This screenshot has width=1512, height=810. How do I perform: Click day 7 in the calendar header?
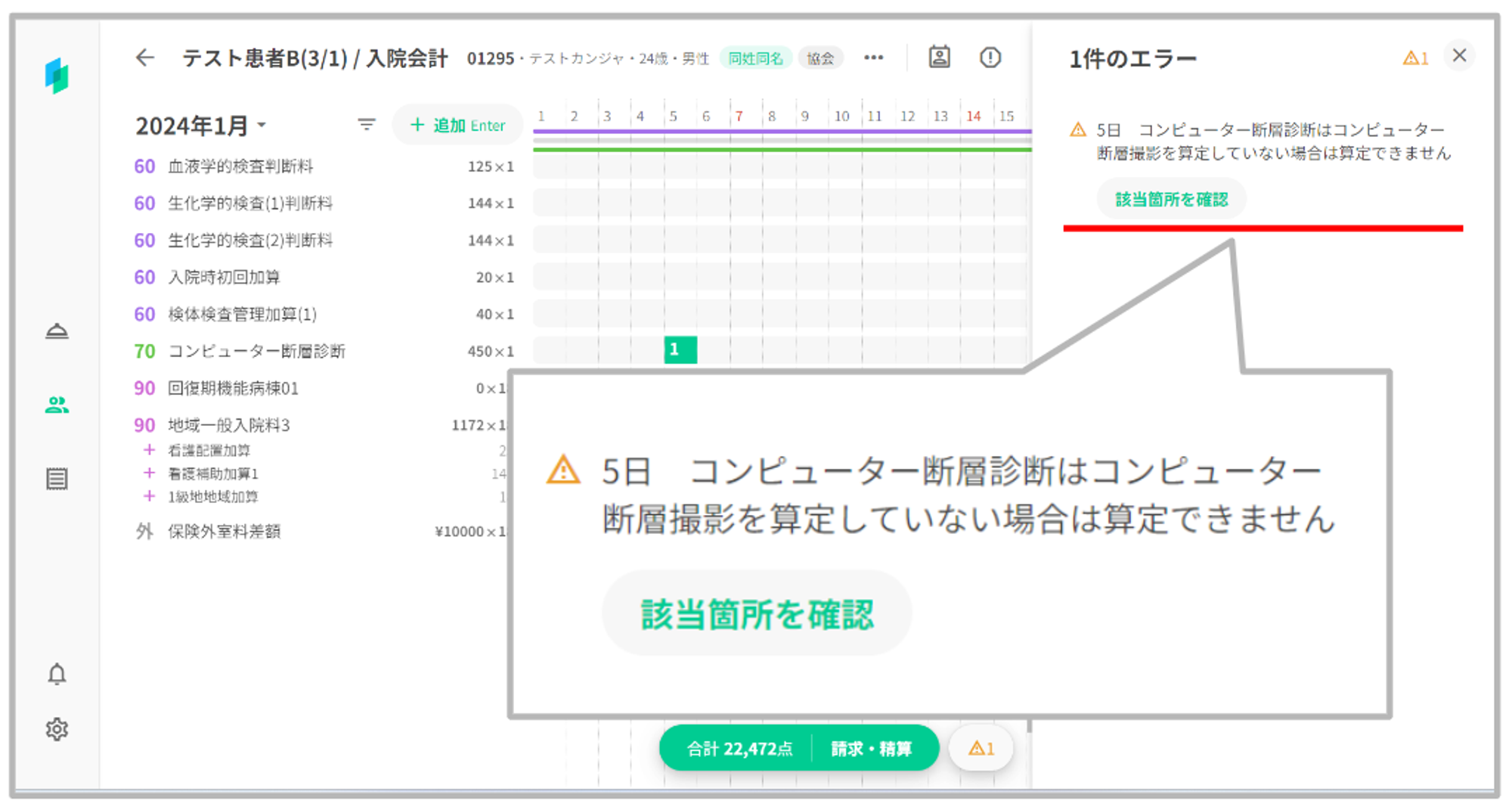(x=739, y=116)
